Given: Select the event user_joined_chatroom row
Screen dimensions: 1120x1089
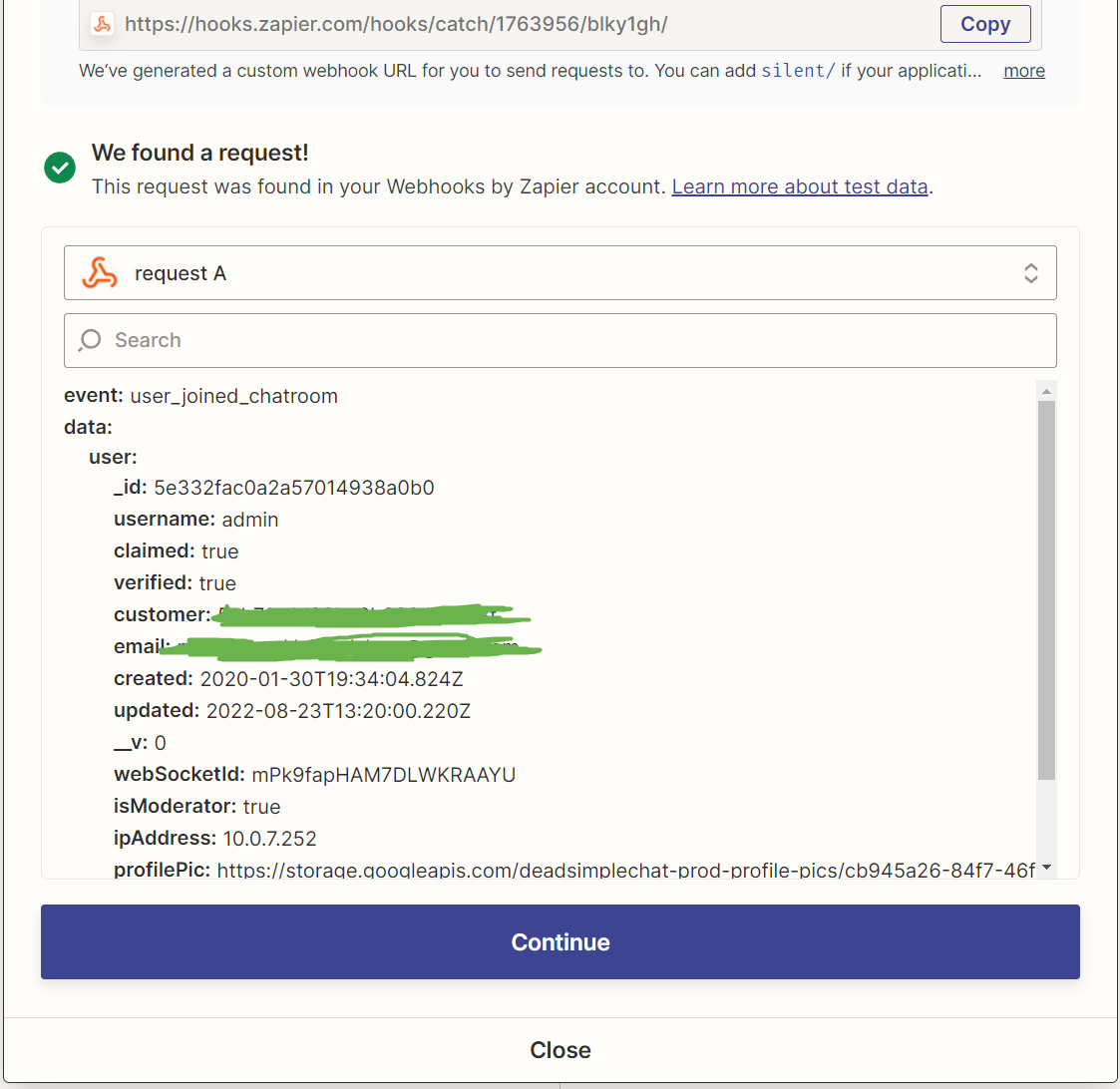Looking at the screenshot, I should pos(200,396).
